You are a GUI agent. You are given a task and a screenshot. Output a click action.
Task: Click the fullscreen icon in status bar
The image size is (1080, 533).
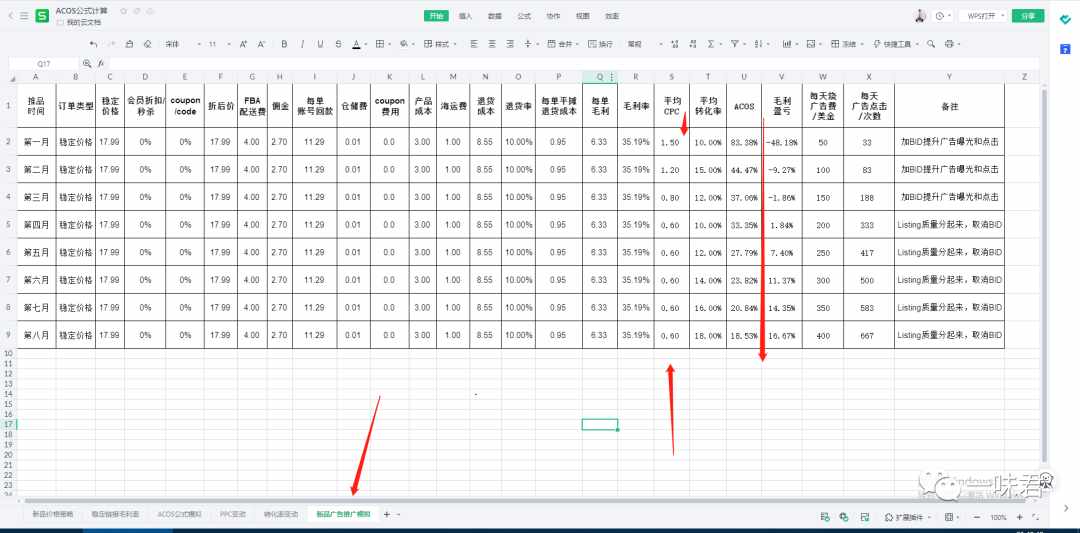click(x=1035, y=516)
